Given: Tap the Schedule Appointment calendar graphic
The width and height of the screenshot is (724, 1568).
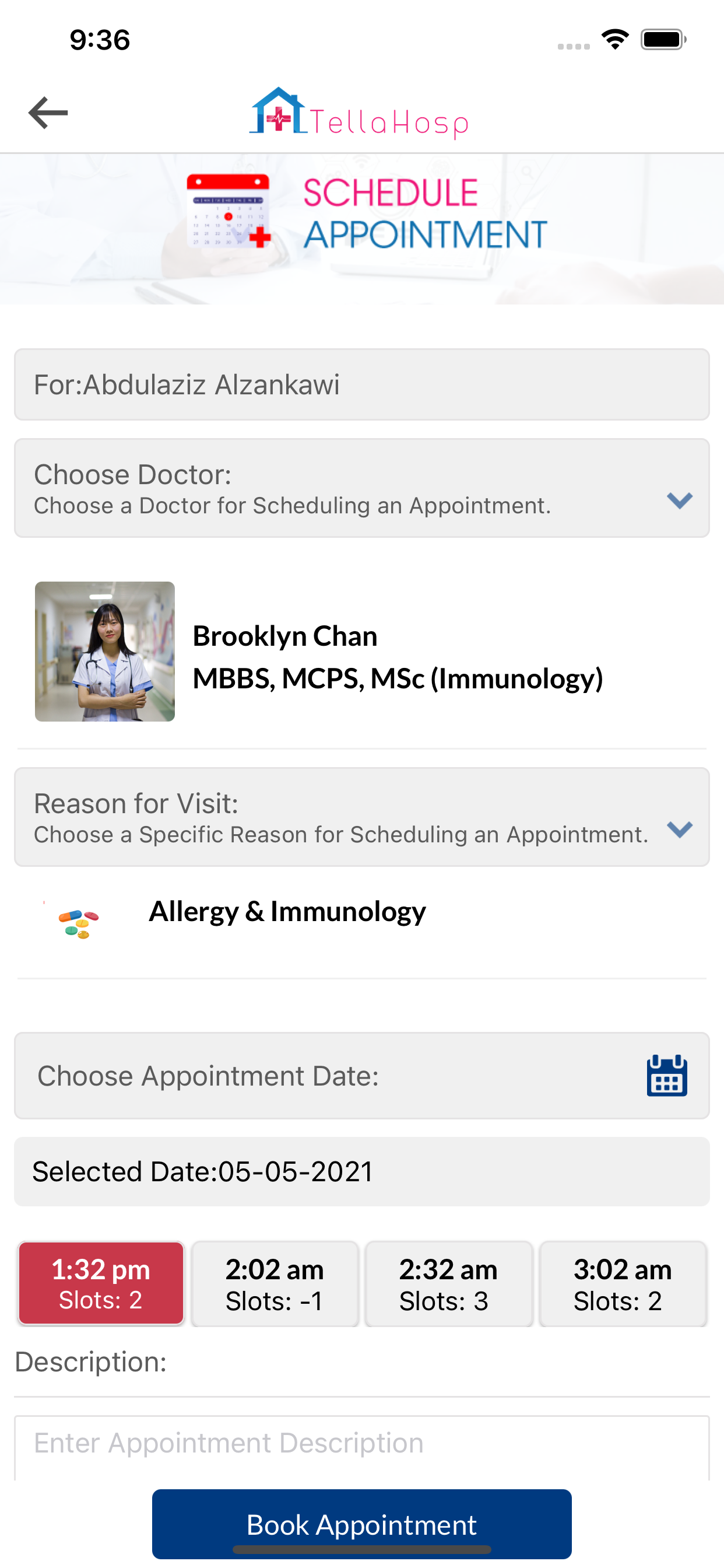Looking at the screenshot, I should coord(229,211).
